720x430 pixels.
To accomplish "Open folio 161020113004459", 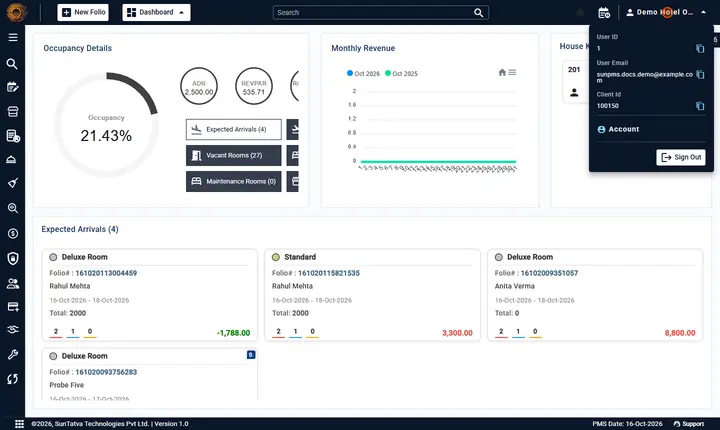I will (x=106, y=273).
